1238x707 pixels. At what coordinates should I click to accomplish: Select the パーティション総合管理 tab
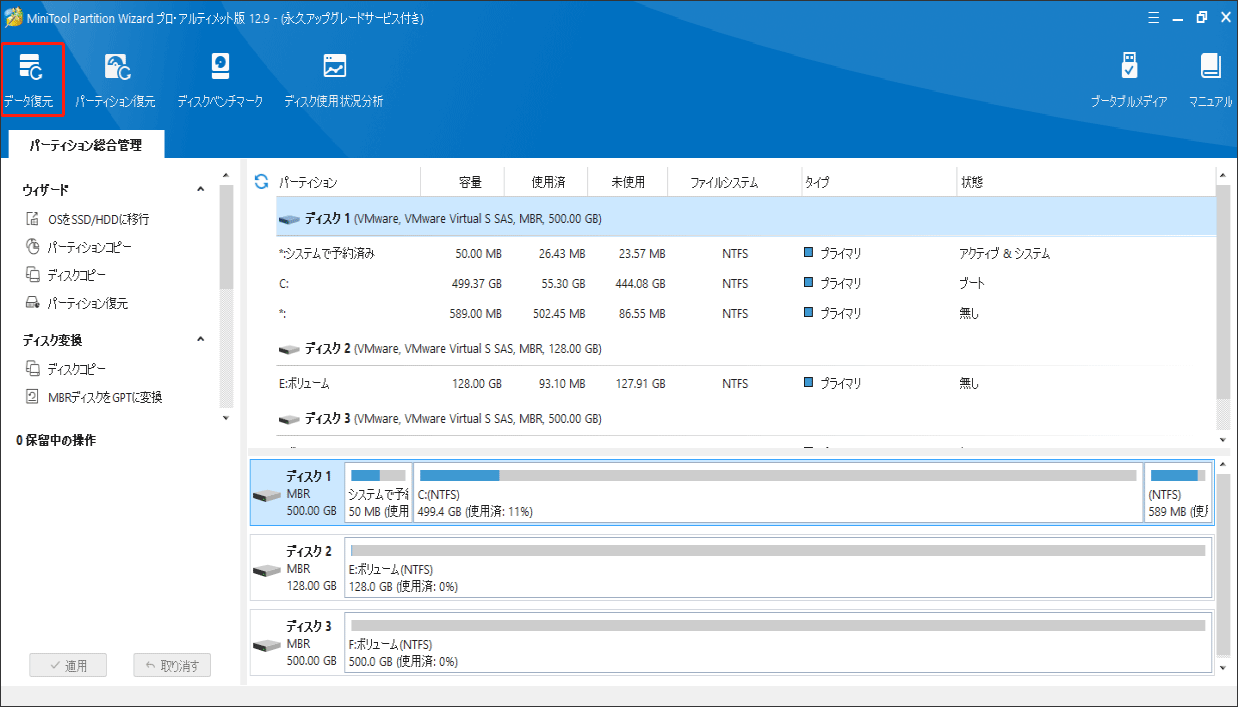[x=86, y=145]
